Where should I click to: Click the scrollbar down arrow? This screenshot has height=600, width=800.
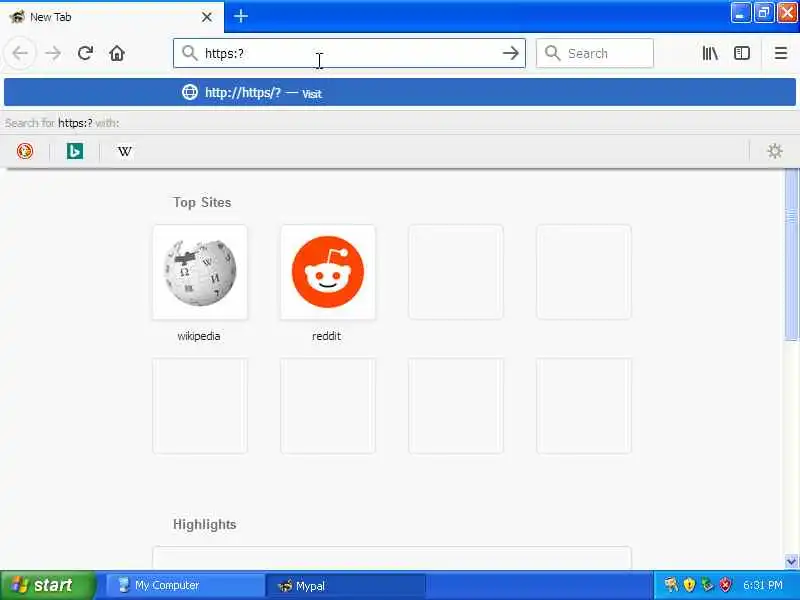[x=791, y=562]
